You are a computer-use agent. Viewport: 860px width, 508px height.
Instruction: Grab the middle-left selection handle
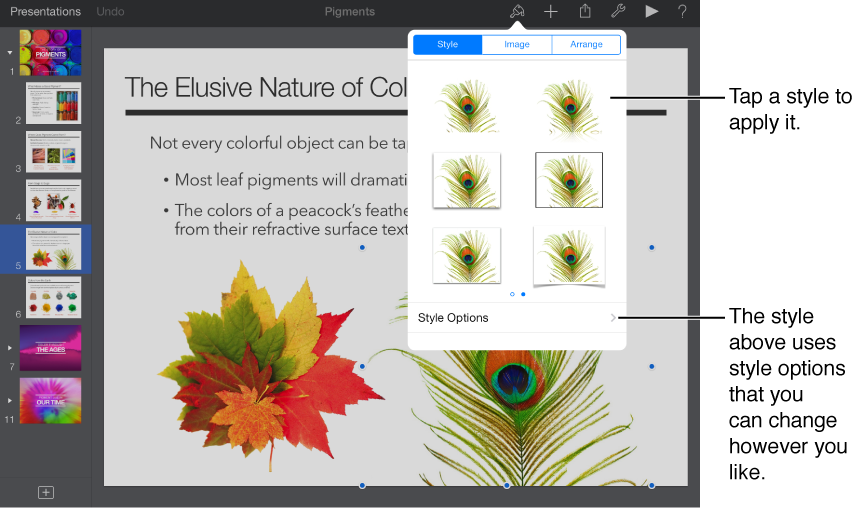pyautogui.click(x=362, y=366)
